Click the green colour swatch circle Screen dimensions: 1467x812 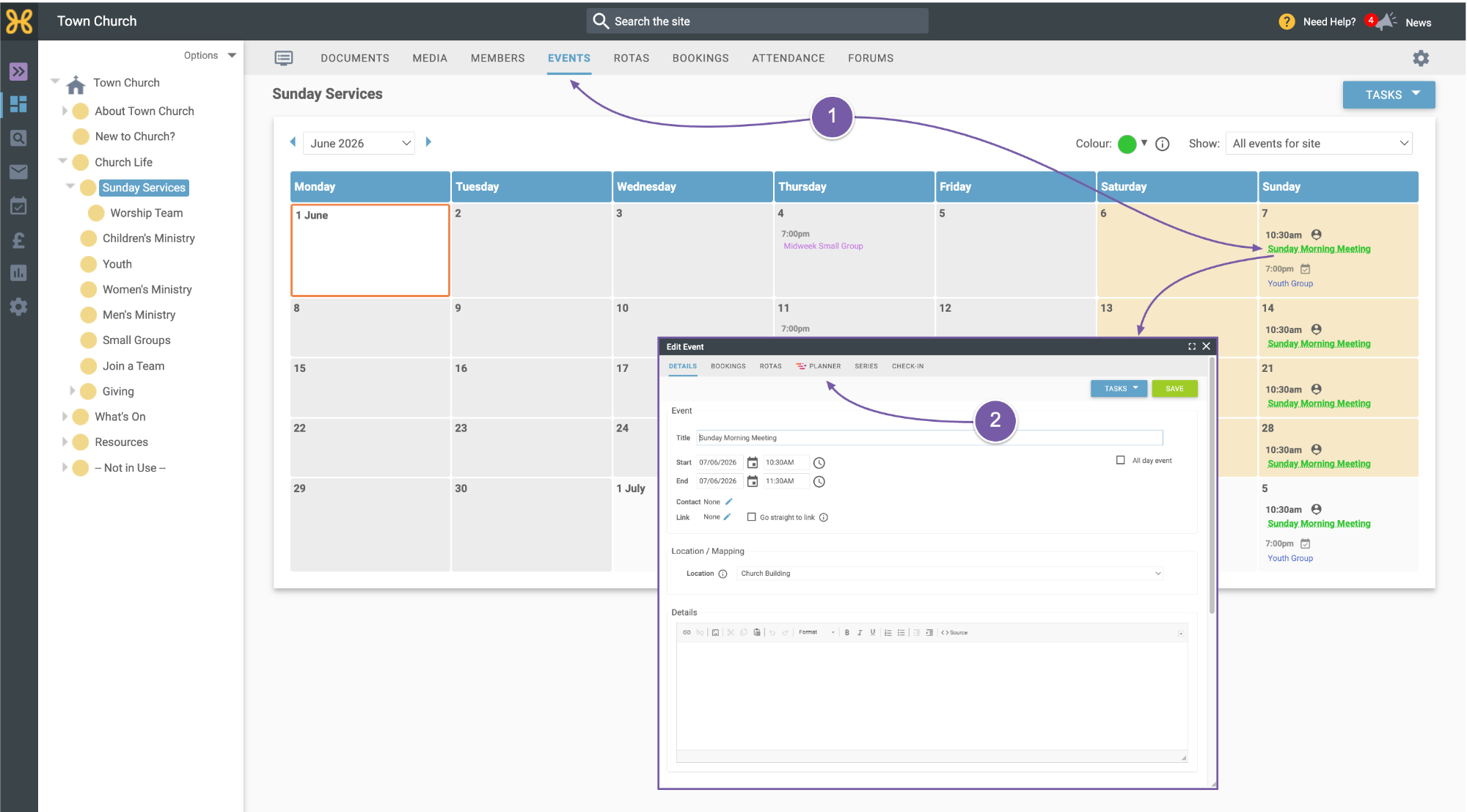pyautogui.click(x=1127, y=144)
